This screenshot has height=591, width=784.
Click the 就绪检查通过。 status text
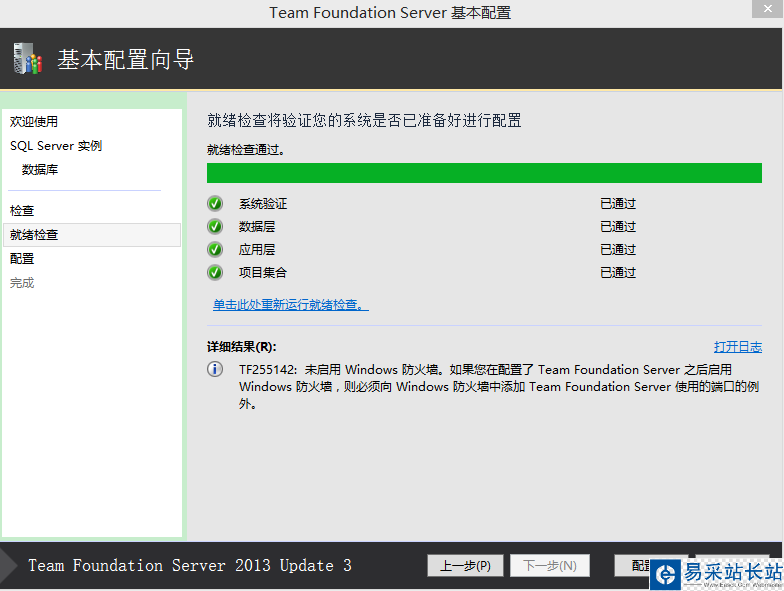click(246, 150)
